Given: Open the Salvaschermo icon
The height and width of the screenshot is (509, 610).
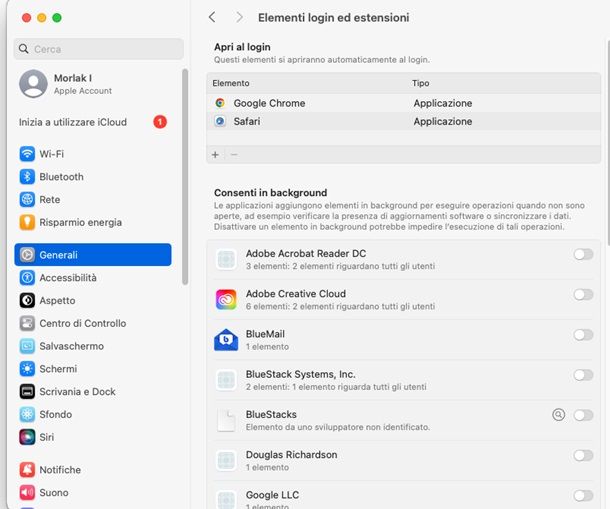Looking at the screenshot, I should (27, 346).
